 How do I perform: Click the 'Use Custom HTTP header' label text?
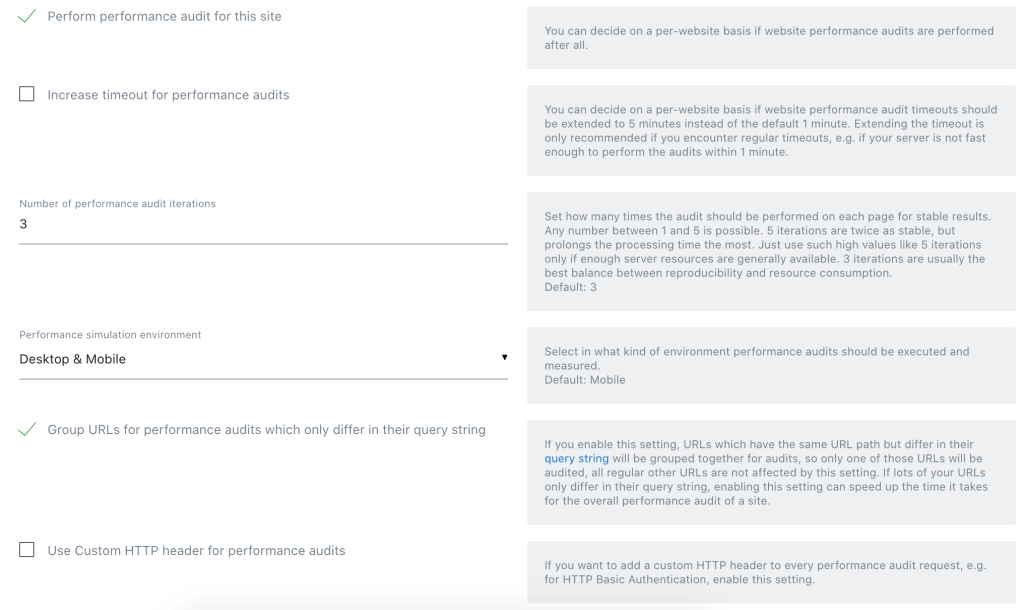(197, 551)
